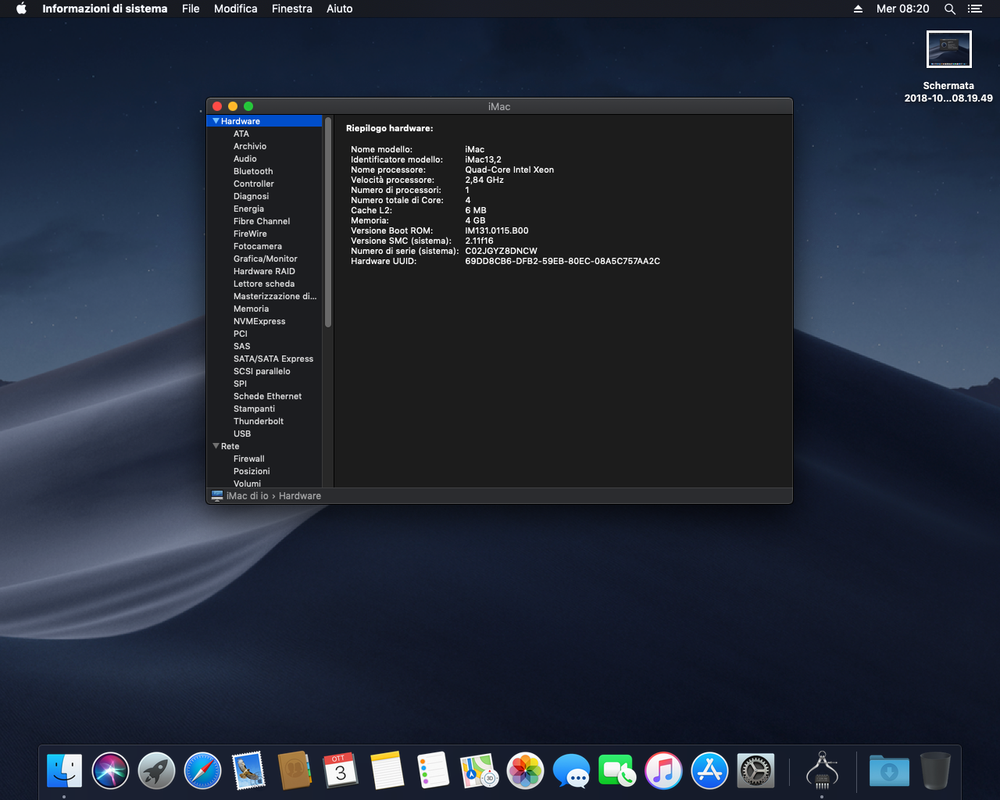Click Hardware UUID value text
The width and height of the screenshot is (1000, 800).
click(562, 261)
